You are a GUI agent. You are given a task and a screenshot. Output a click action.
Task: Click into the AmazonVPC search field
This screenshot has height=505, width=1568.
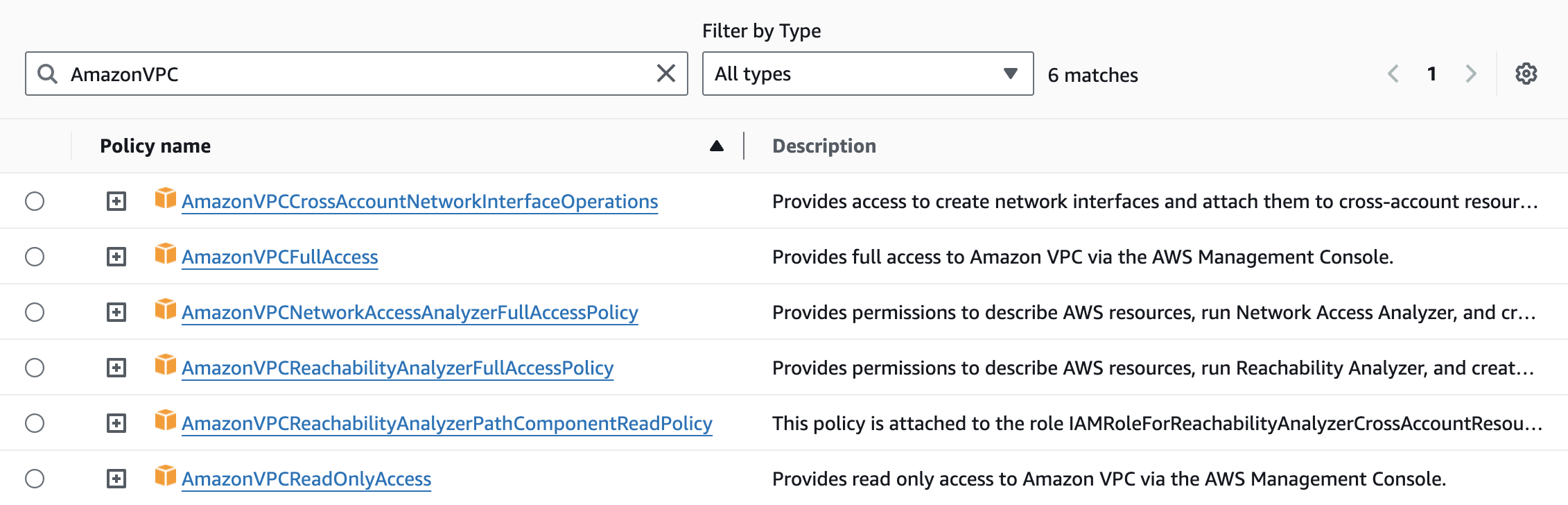(356, 74)
